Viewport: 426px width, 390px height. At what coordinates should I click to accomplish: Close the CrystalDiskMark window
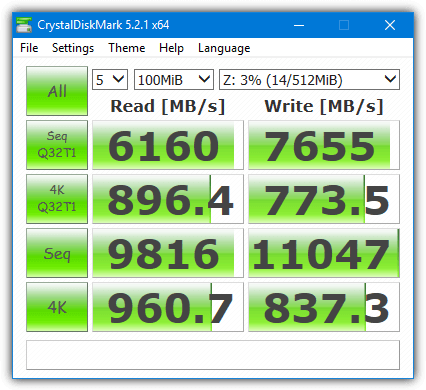[x=390, y=25]
